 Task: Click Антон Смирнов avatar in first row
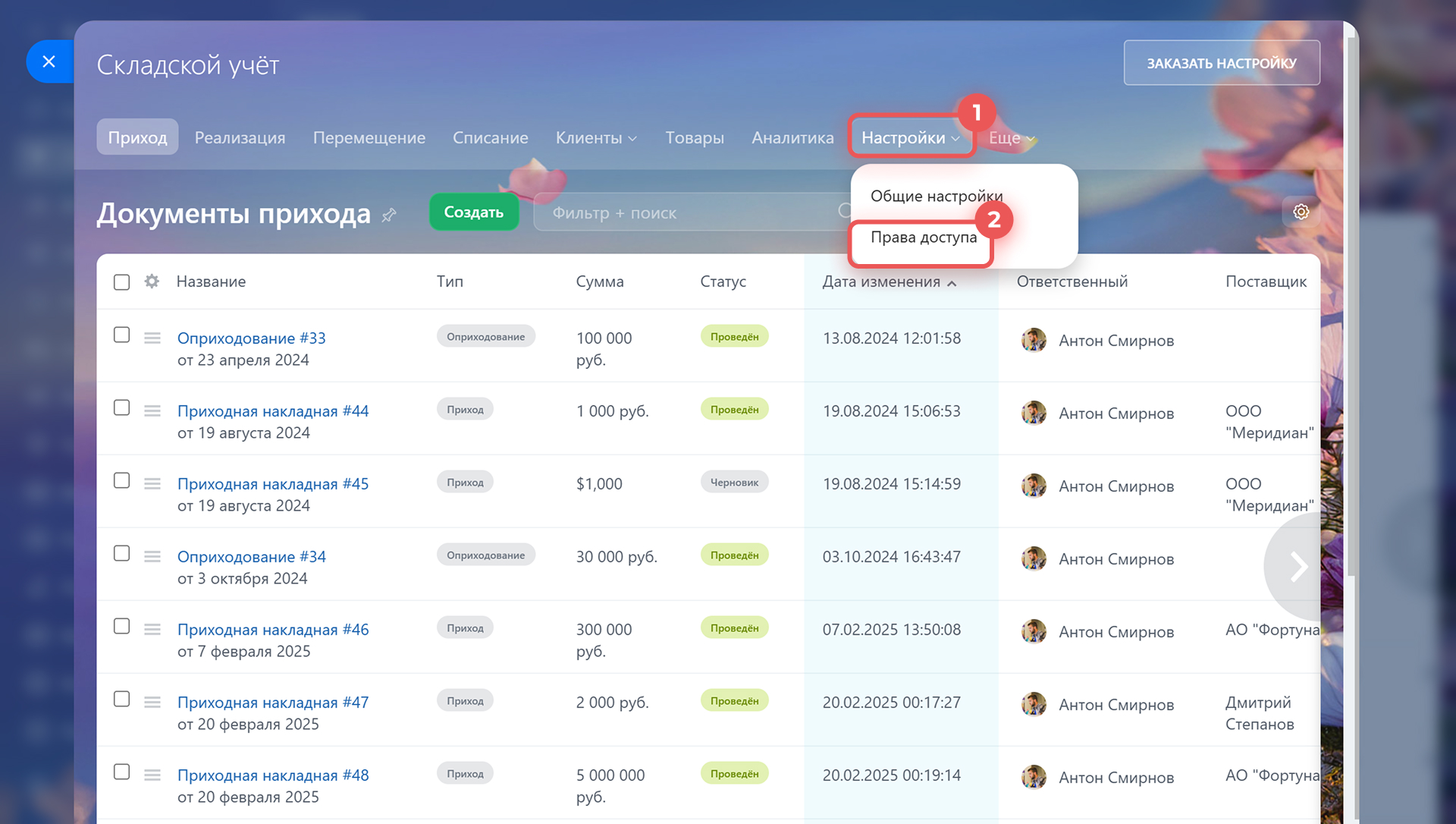coord(1034,340)
